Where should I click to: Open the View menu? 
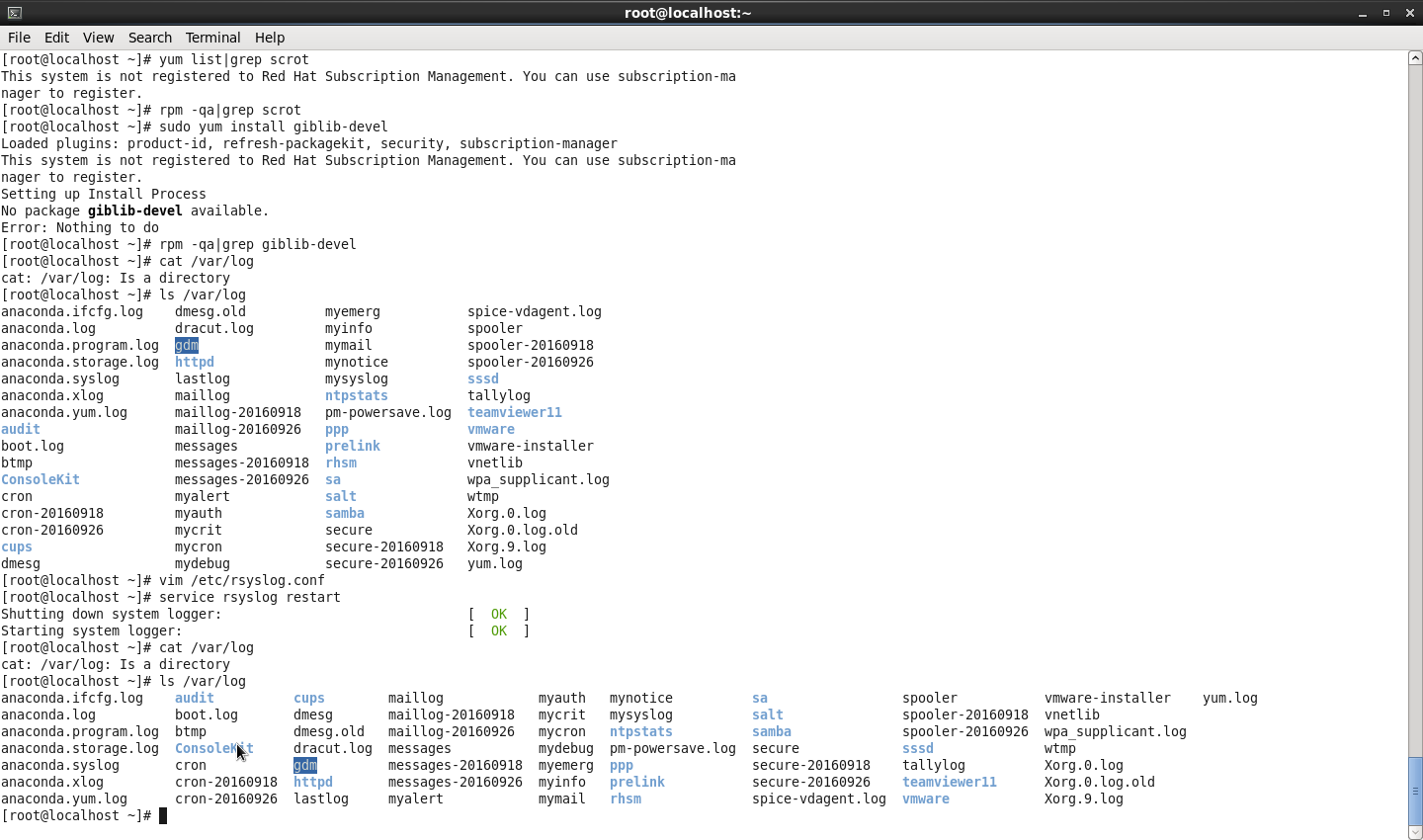coord(98,38)
